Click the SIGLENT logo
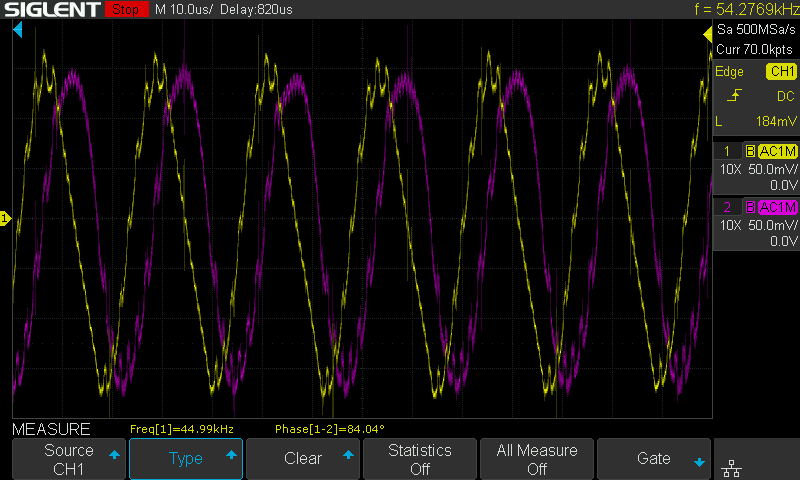 [x=51, y=10]
